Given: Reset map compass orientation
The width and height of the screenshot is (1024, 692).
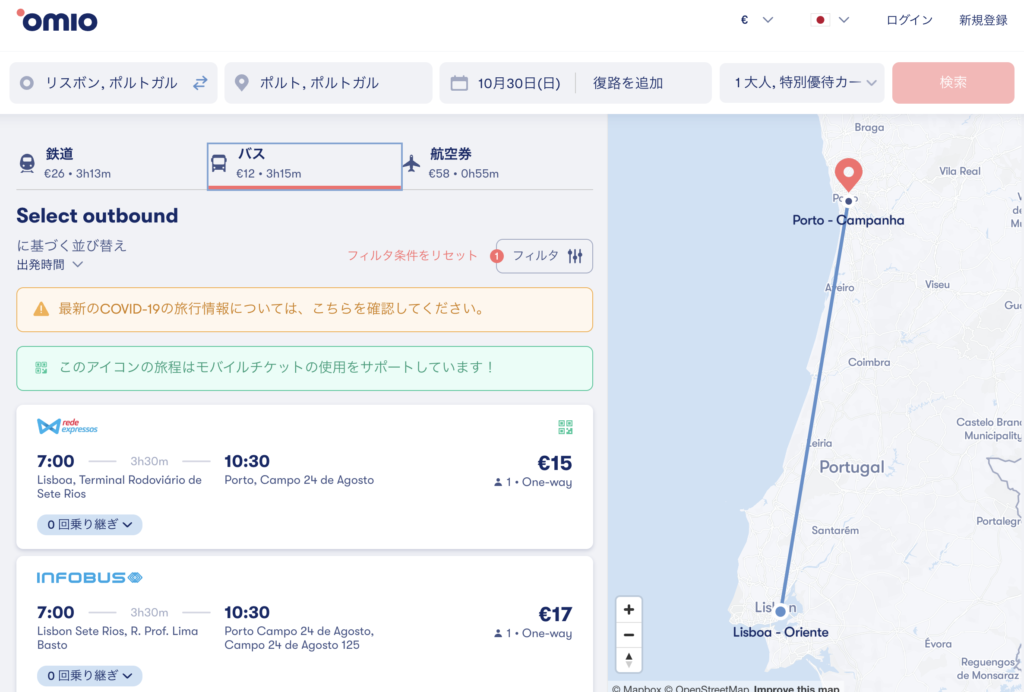Looking at the screenshot, I should coord(628,659).
